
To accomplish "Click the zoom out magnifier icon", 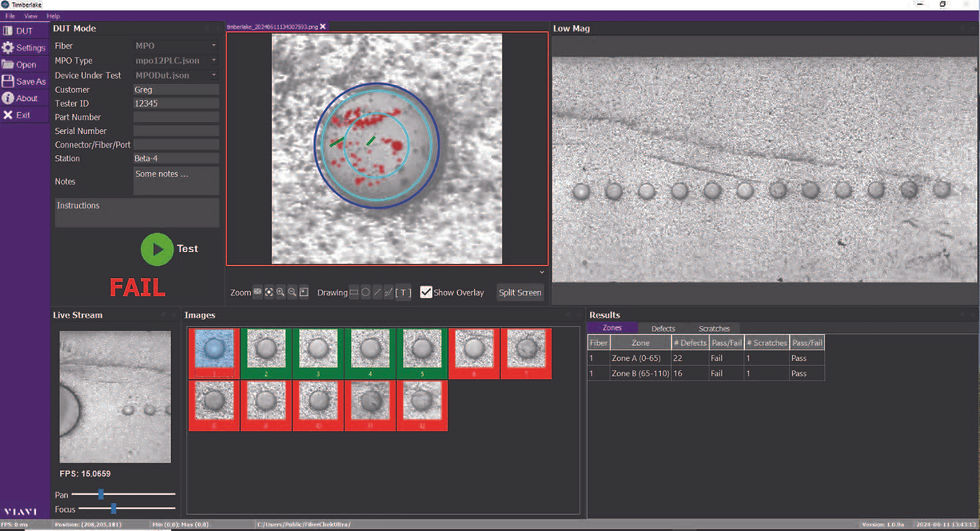I will coord(292,293).
